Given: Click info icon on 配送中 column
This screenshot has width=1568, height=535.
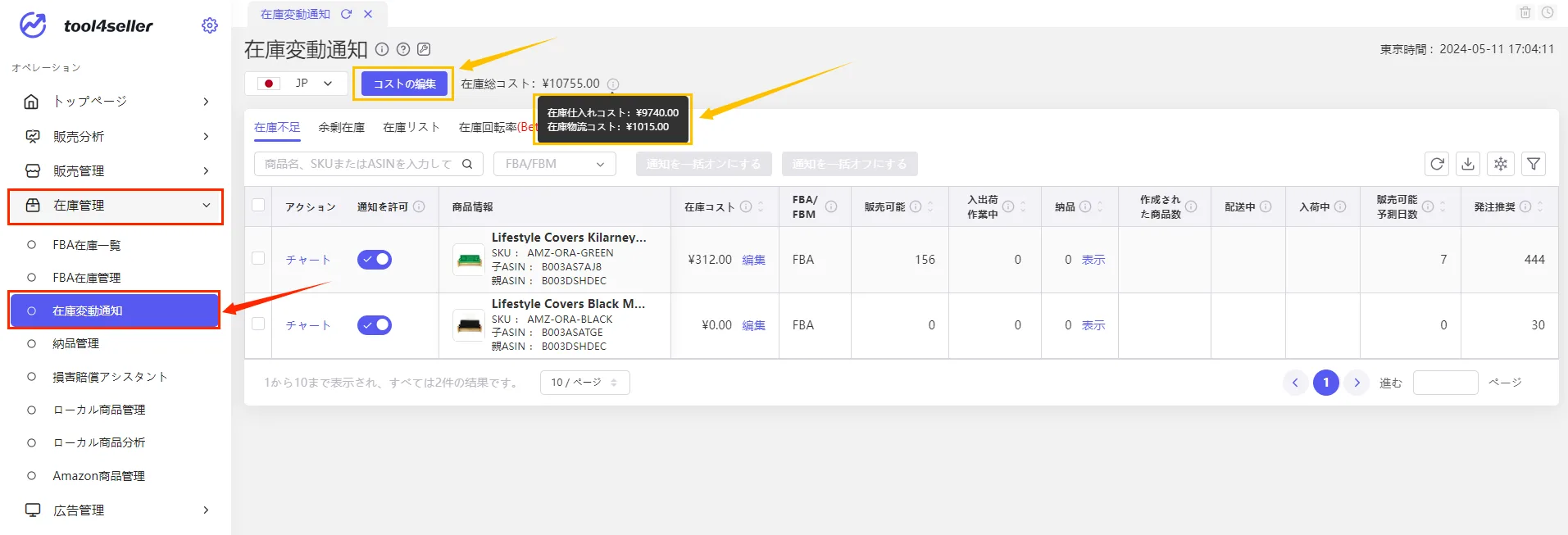Looking at the screenshot, I should click(x=1266, y=206).
